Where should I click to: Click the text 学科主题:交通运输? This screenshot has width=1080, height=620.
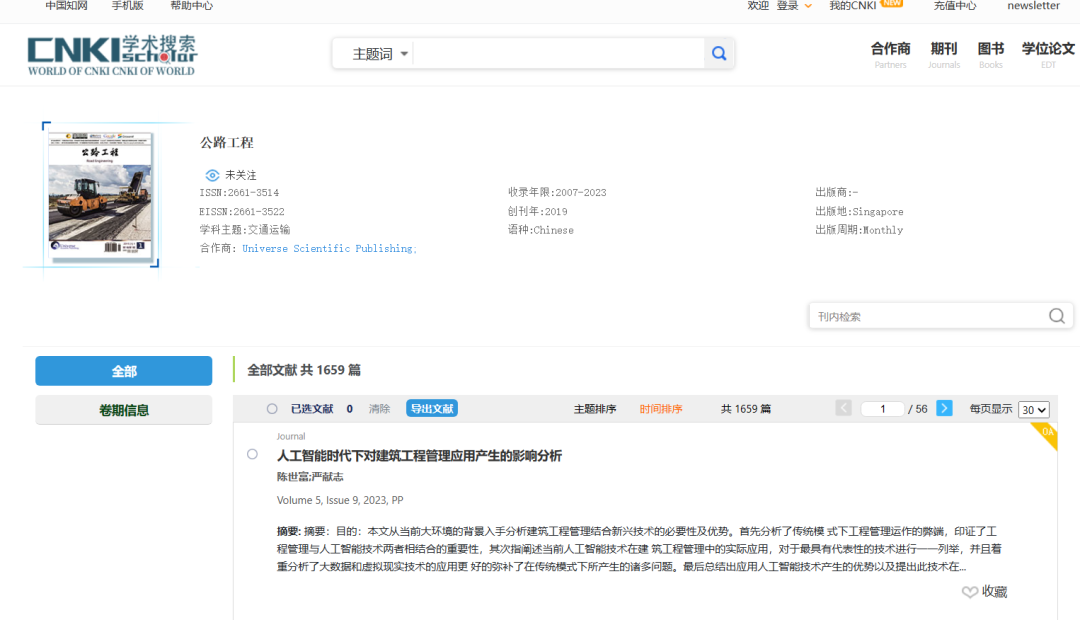[x=245, y=230]
